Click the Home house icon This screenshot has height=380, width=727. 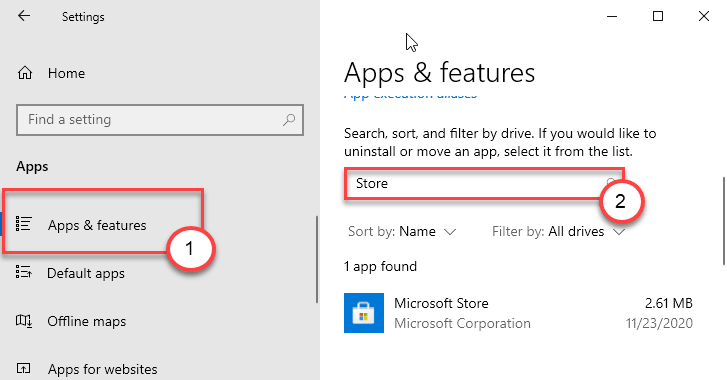25,73
